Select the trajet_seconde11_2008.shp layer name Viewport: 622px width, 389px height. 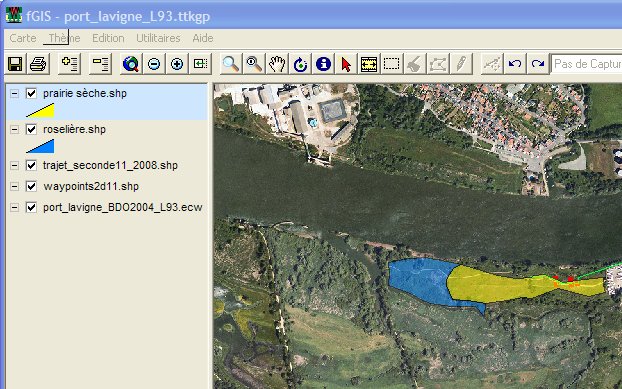pos(110,165)
